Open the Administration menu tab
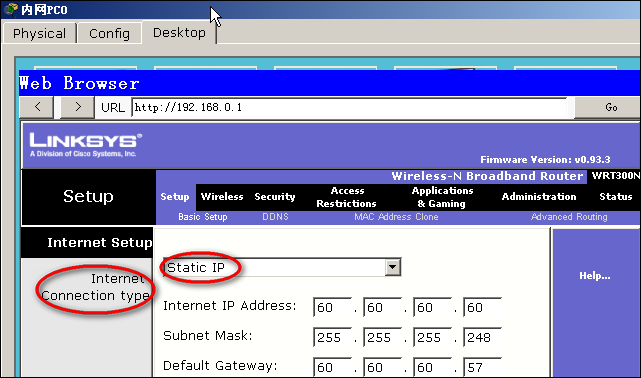This screenshot has height=378, width=641. click(539, 197)
